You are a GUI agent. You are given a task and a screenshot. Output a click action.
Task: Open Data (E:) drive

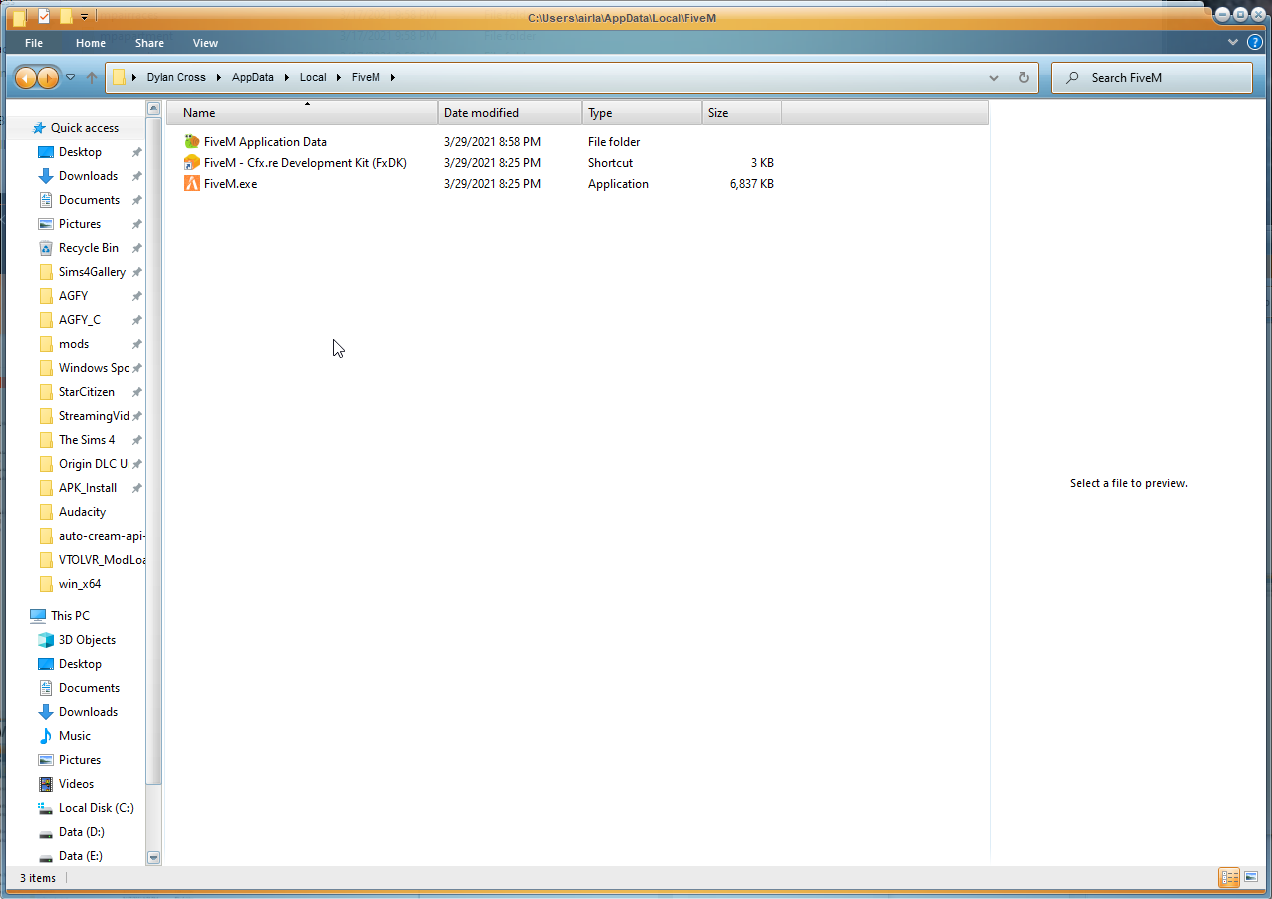click(80, 856)
